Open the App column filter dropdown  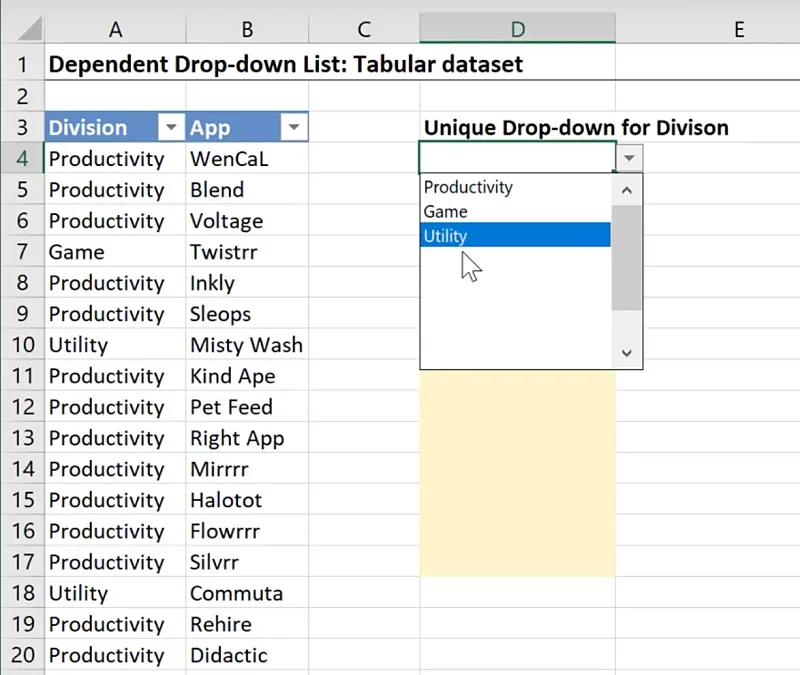[x=294, y=128]
